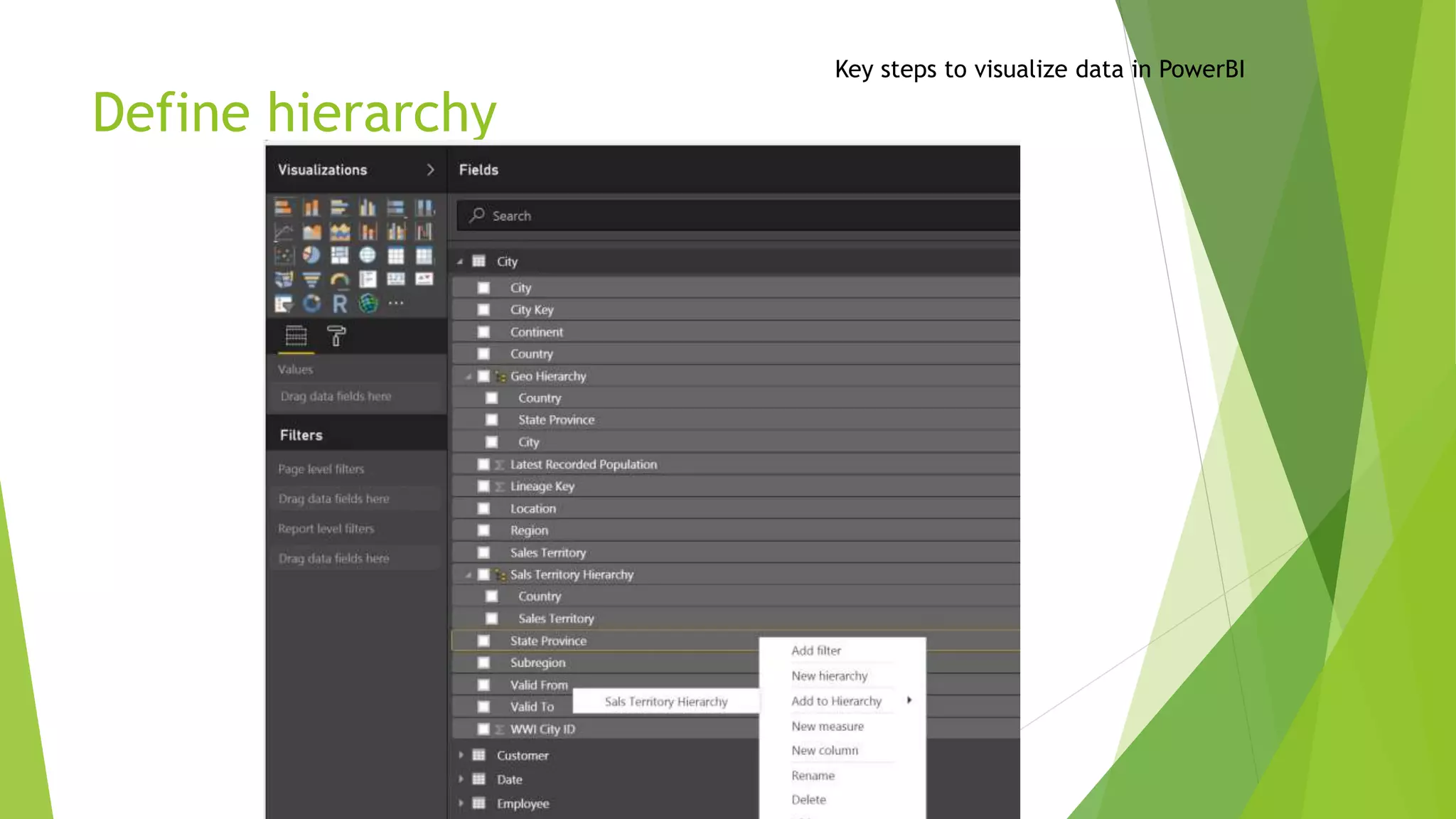The image size is (1456, 819).
Task: Select the donut chart visualization
Action: (311, 304)
